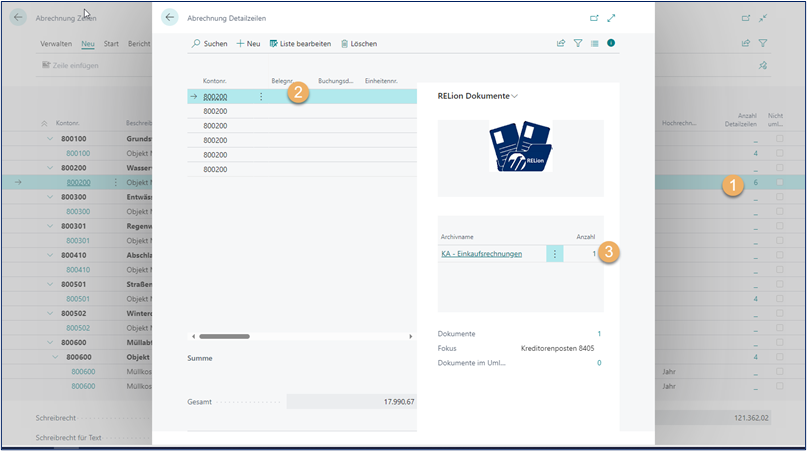Click the Löschen trash icon
The width and height of the screenshot is (807, 451).
click(x=359, y=44)
